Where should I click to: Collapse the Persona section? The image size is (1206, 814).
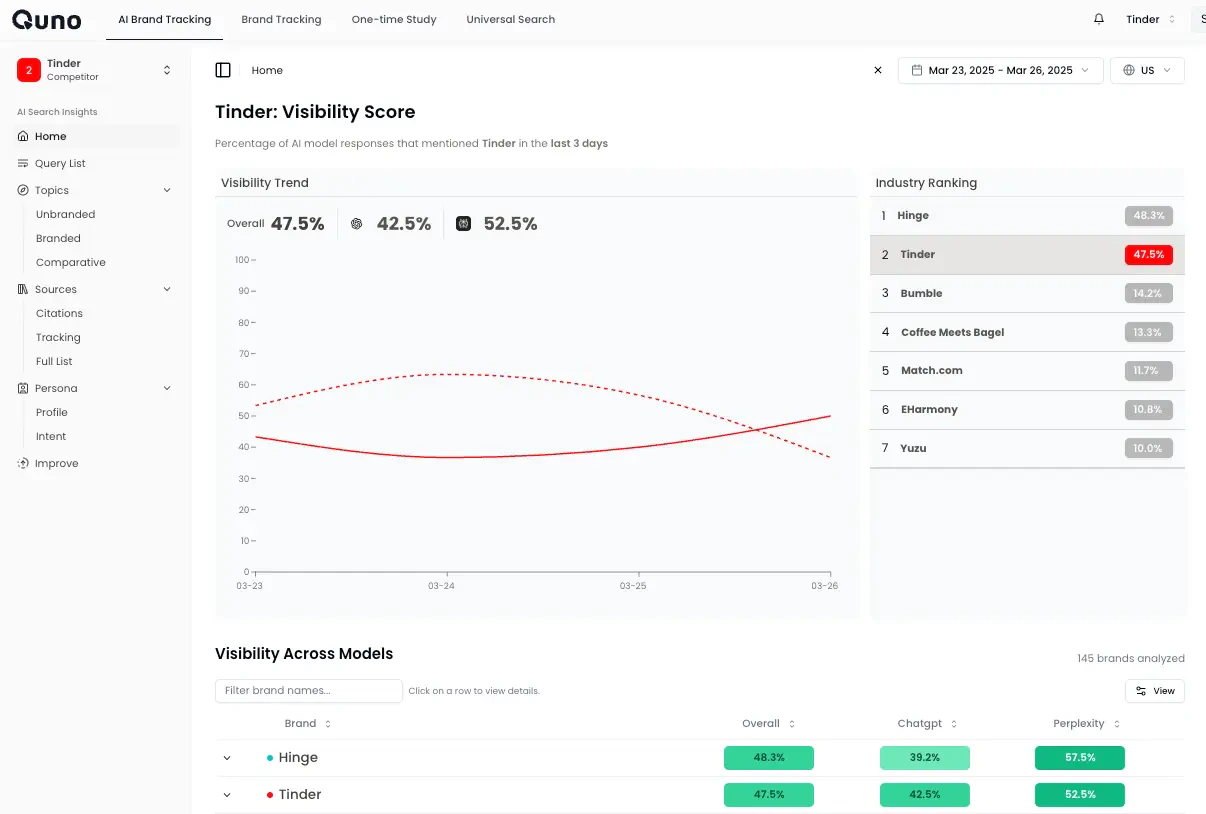click(167, 388)
